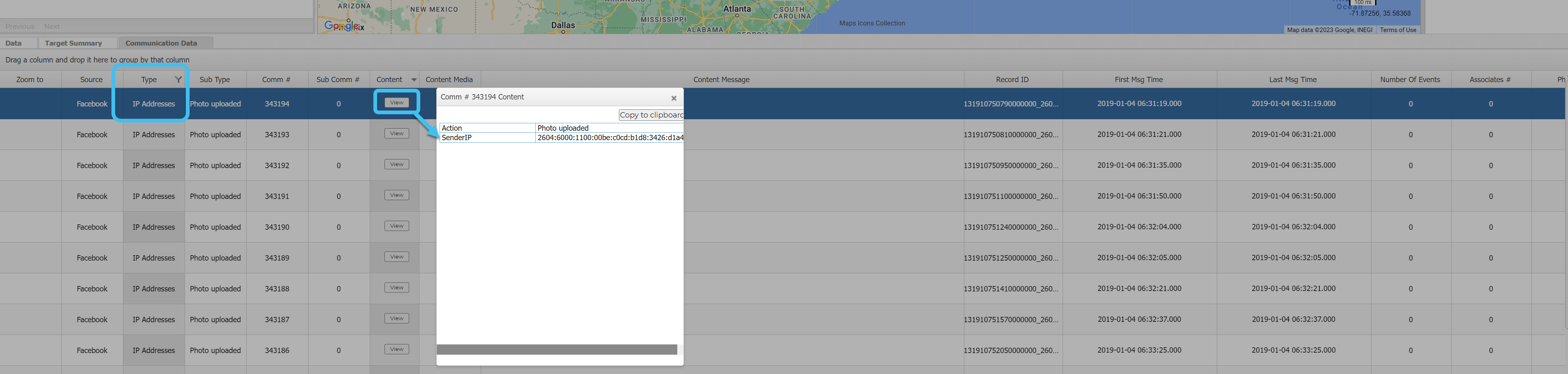1568x374 pixels.
Task: View content of Comm # 343187
Action: point(396,319)
